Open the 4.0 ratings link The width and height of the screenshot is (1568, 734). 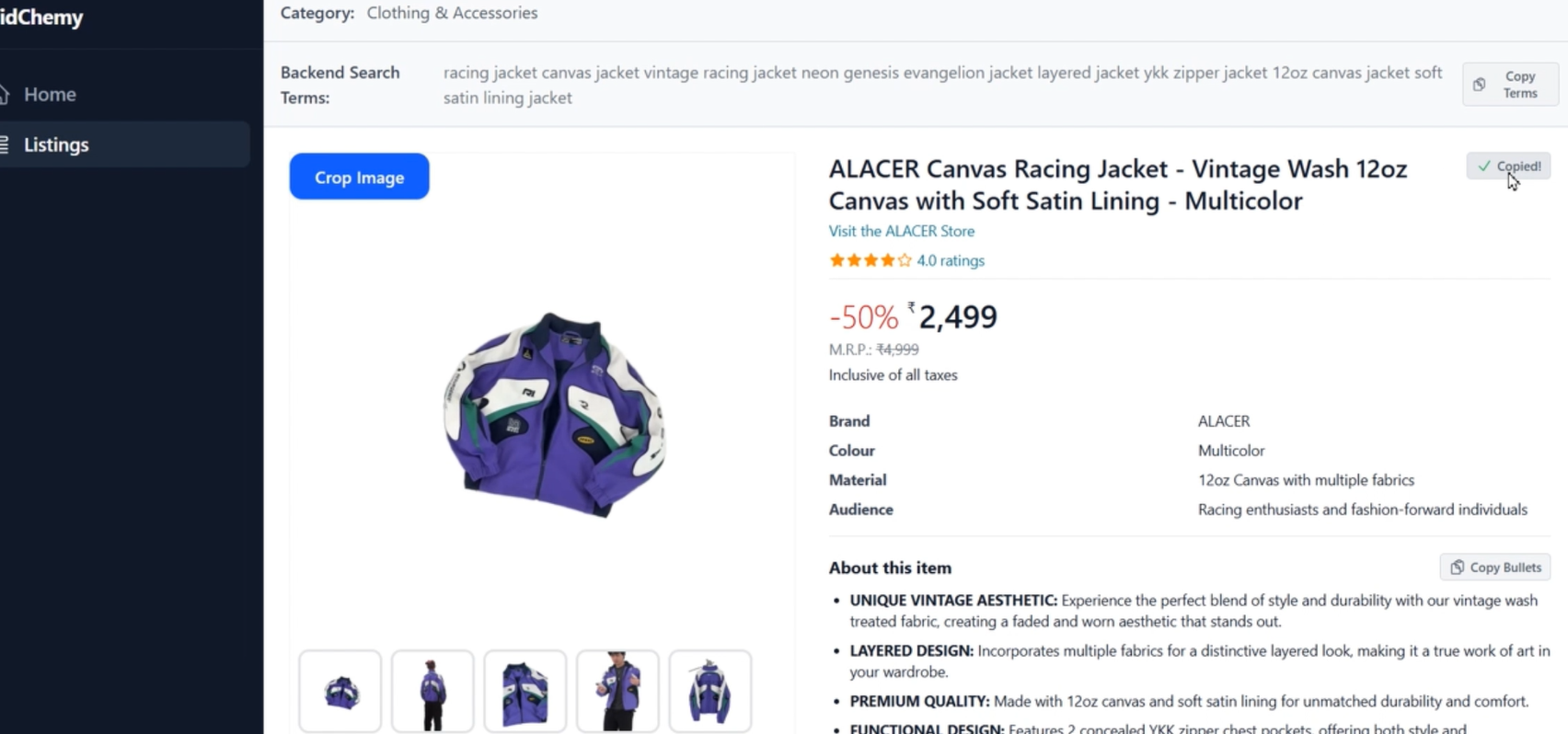[x=951, y=260]
